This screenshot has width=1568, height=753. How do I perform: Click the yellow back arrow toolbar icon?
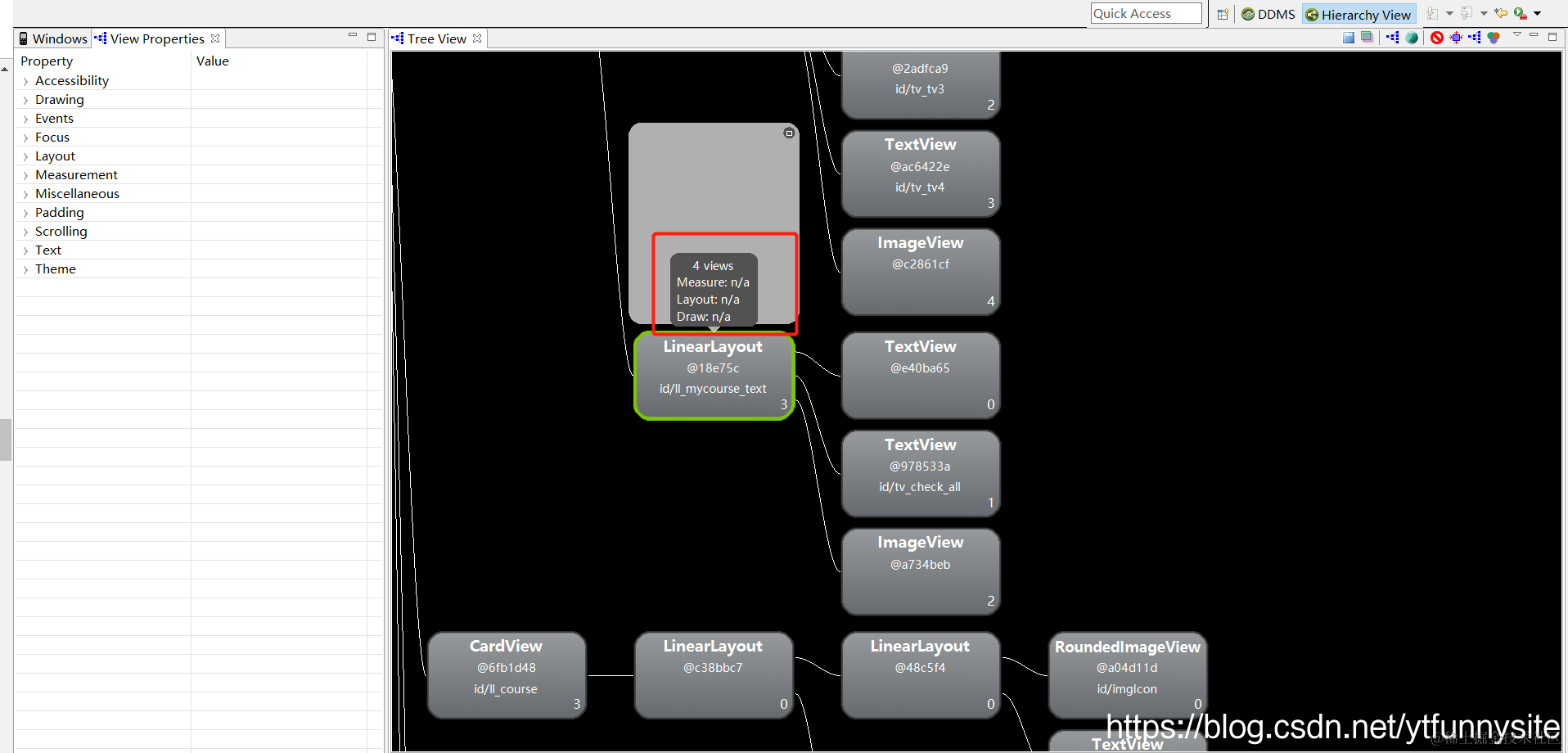(1501, 14)
